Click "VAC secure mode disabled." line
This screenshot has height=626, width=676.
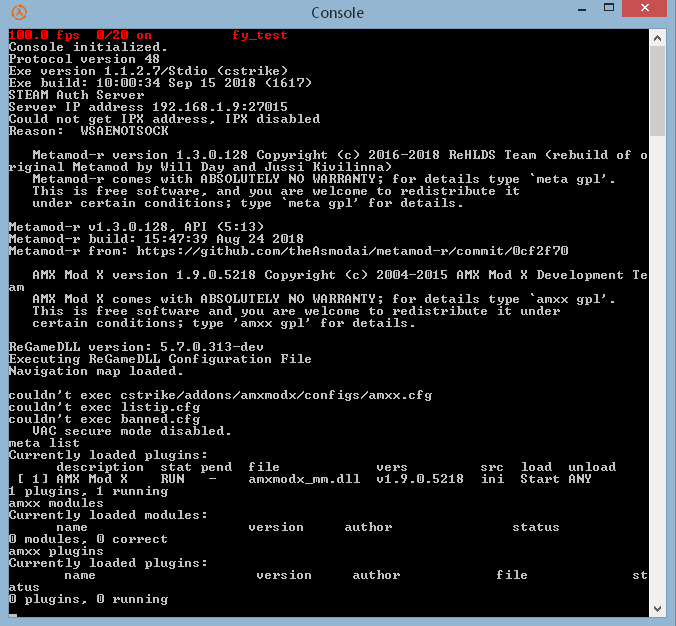tap(132, 431)
